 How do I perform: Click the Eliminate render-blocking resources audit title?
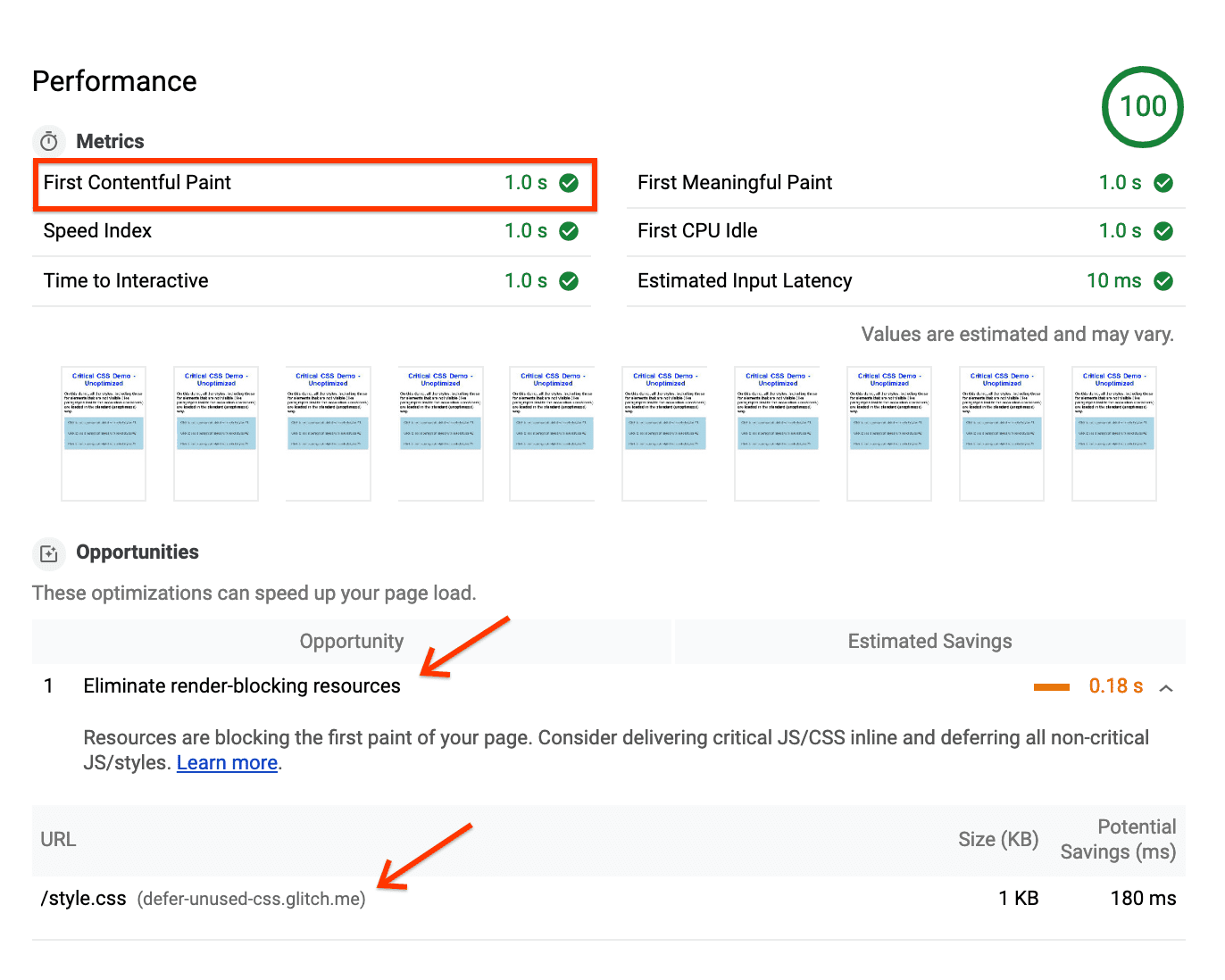[241, 685]
